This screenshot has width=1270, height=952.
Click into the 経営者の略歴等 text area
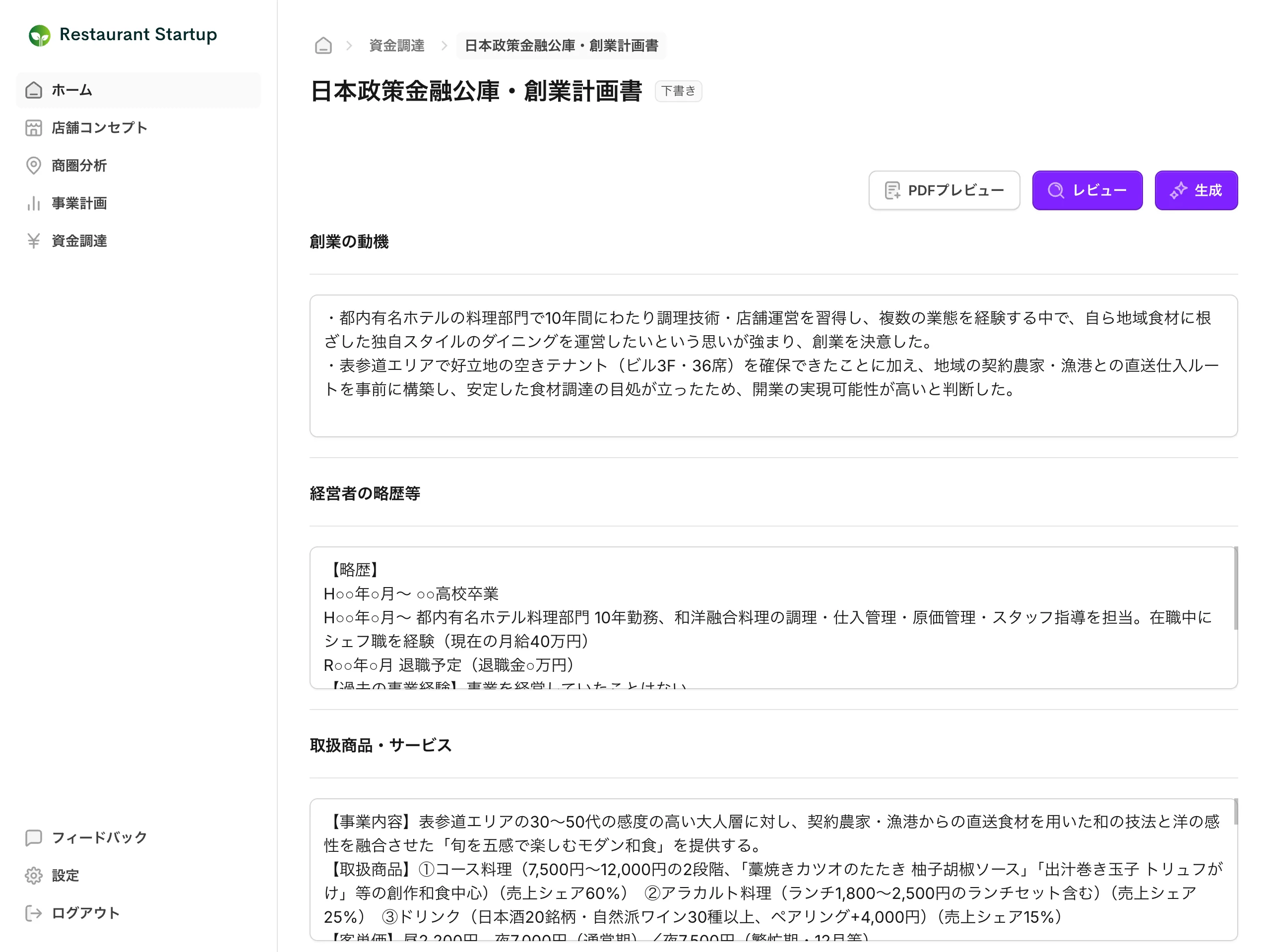[x=773, y=618]
